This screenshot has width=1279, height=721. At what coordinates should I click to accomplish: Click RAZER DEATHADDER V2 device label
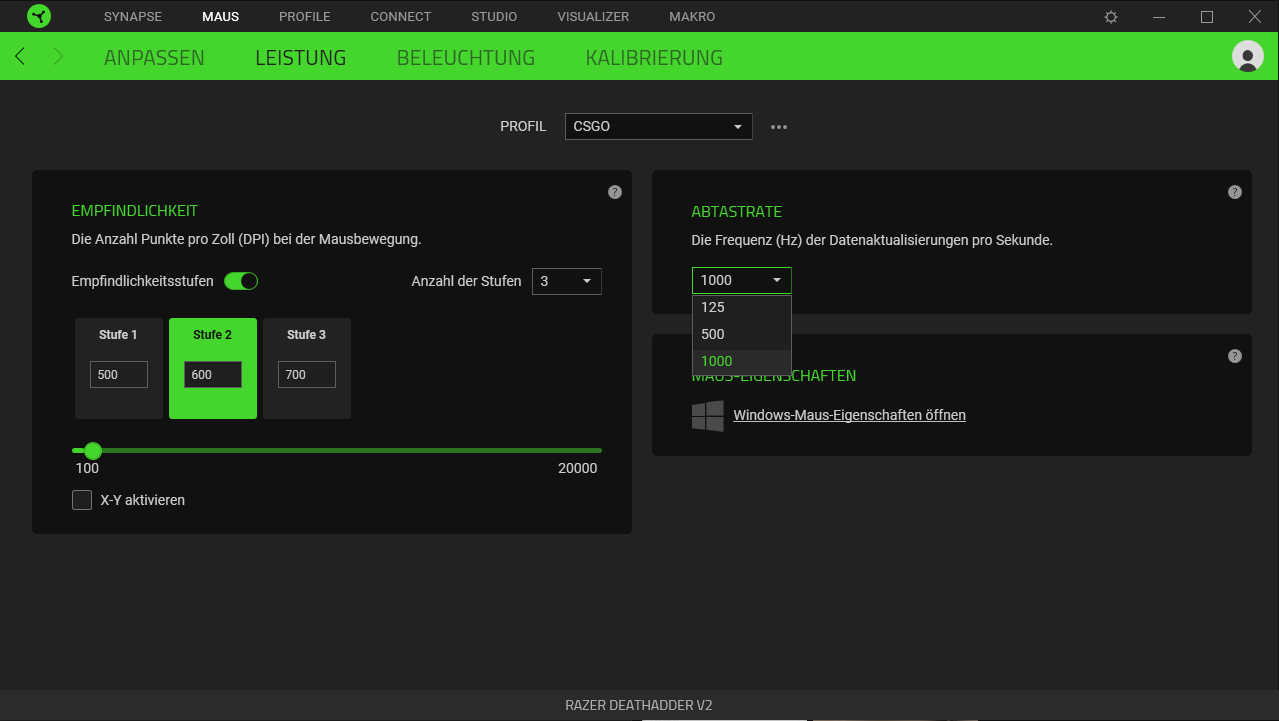[639, 705]
